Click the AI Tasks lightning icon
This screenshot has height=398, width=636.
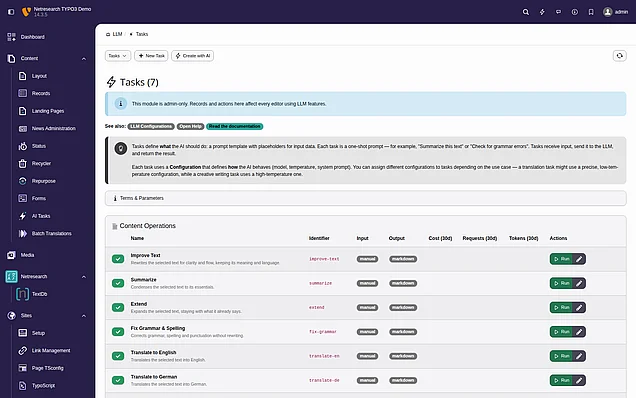[x=23, y=216]
